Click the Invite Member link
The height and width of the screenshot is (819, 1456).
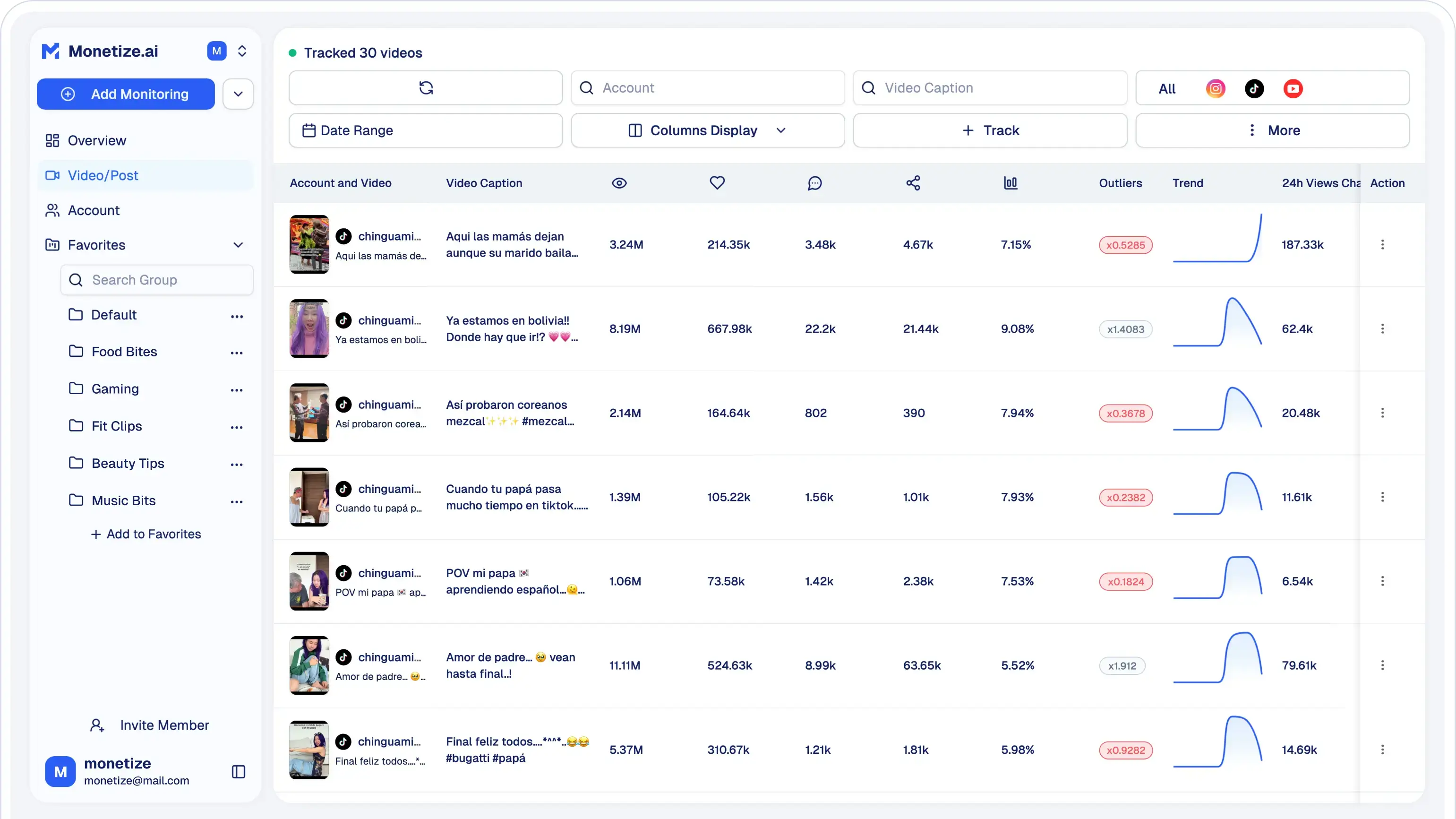tap(164, 725)
